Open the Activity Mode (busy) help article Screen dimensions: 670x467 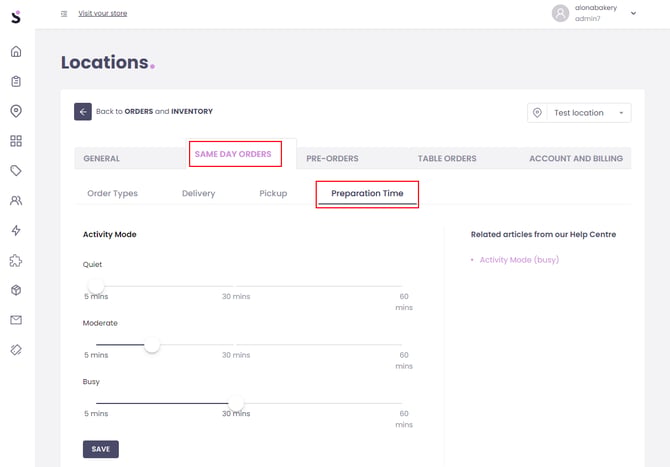point(519,260)
